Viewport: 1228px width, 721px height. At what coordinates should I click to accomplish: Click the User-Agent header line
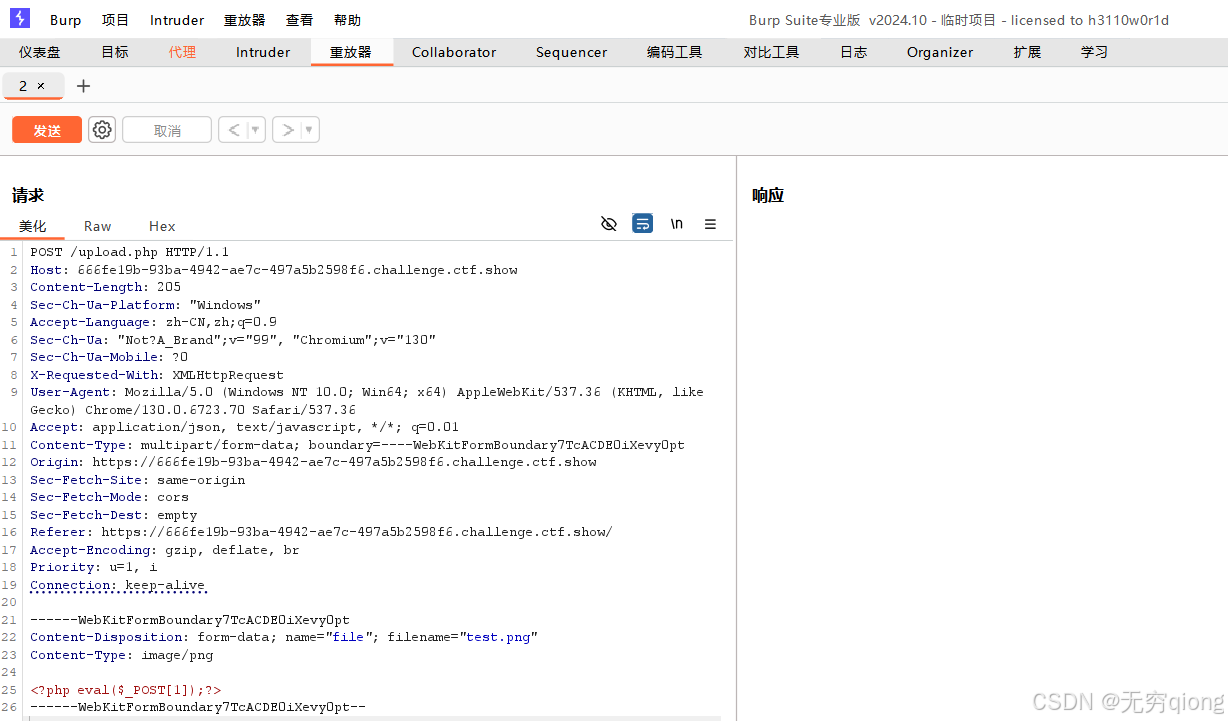pyautogui.click(x=367, y=401)
